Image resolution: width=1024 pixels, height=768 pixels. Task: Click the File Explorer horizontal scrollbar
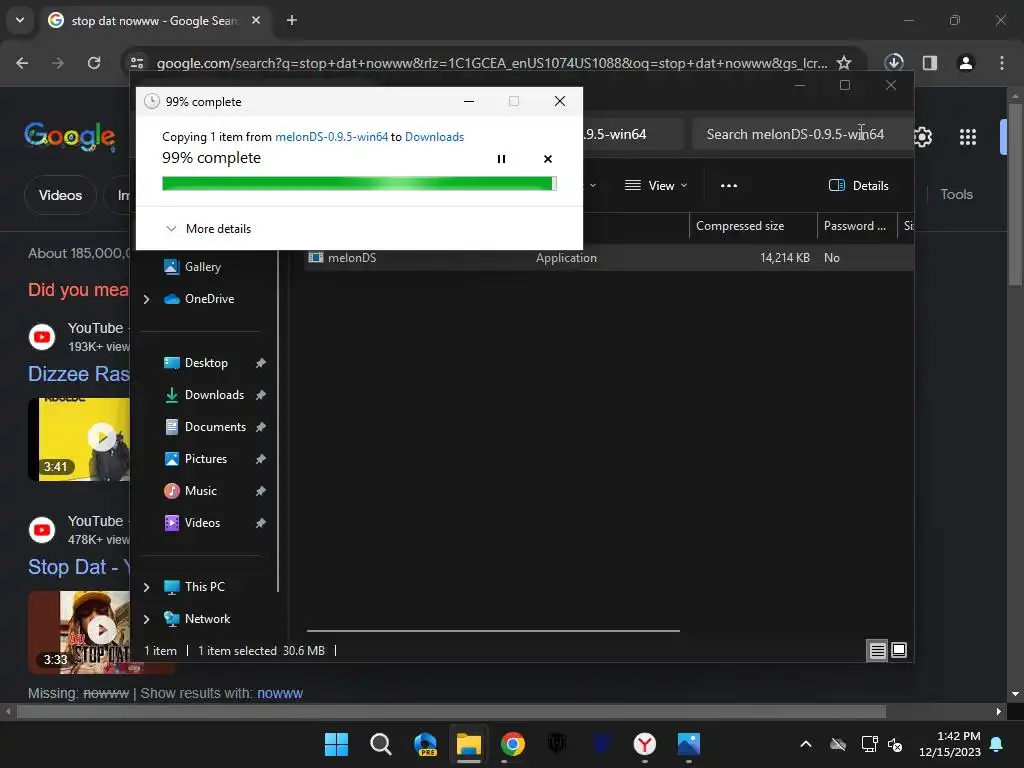coord(493,631)
